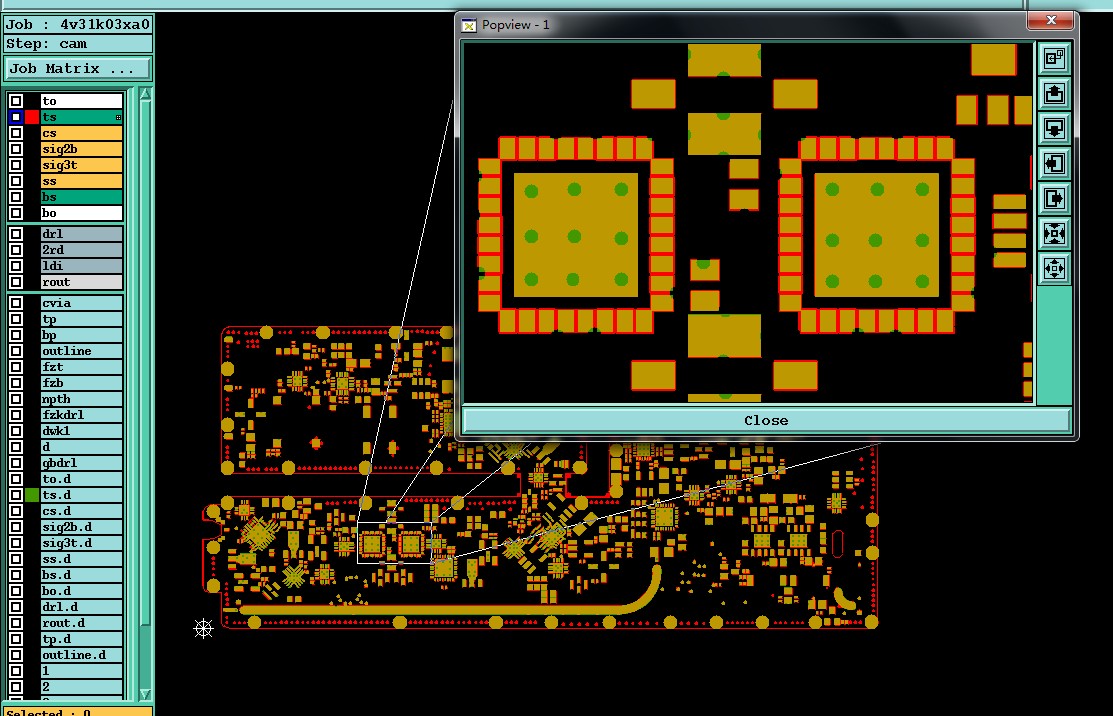Toggle the checkbox for layer rout
The height and width of the screenshot is (716, 1113).
(16, 282)
